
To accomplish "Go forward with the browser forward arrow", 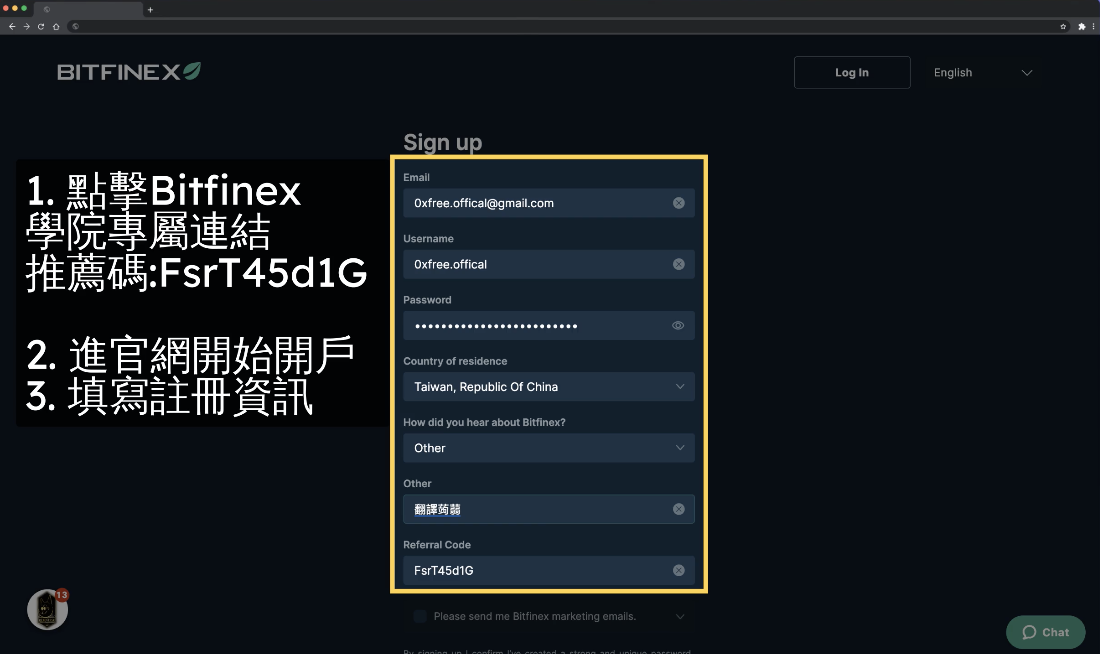I will click(x=27, y=27).
